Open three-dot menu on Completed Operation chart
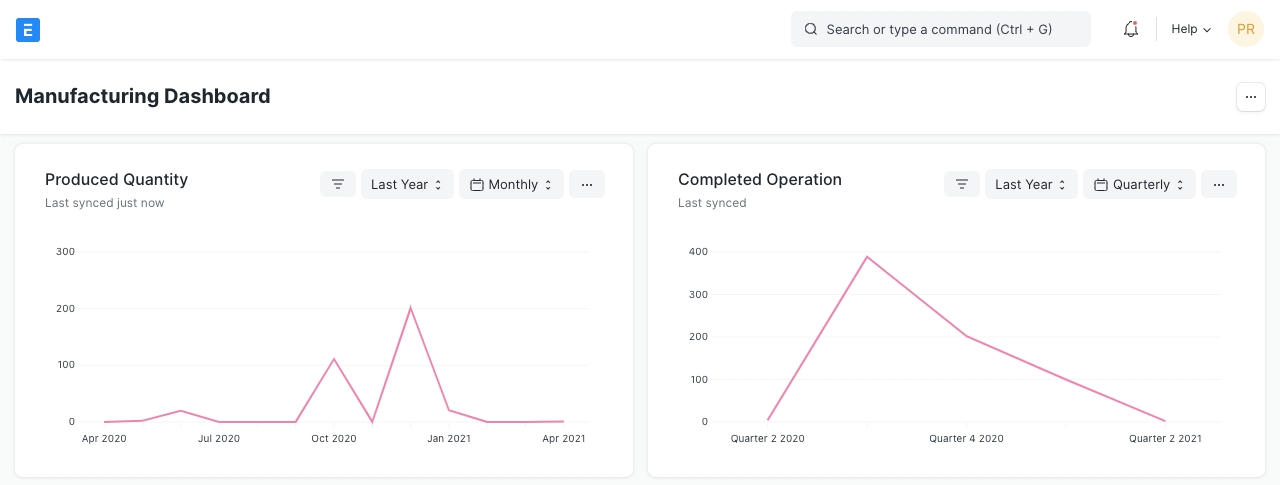The width and height of the screenshot is (1280, 485). 1219,184
